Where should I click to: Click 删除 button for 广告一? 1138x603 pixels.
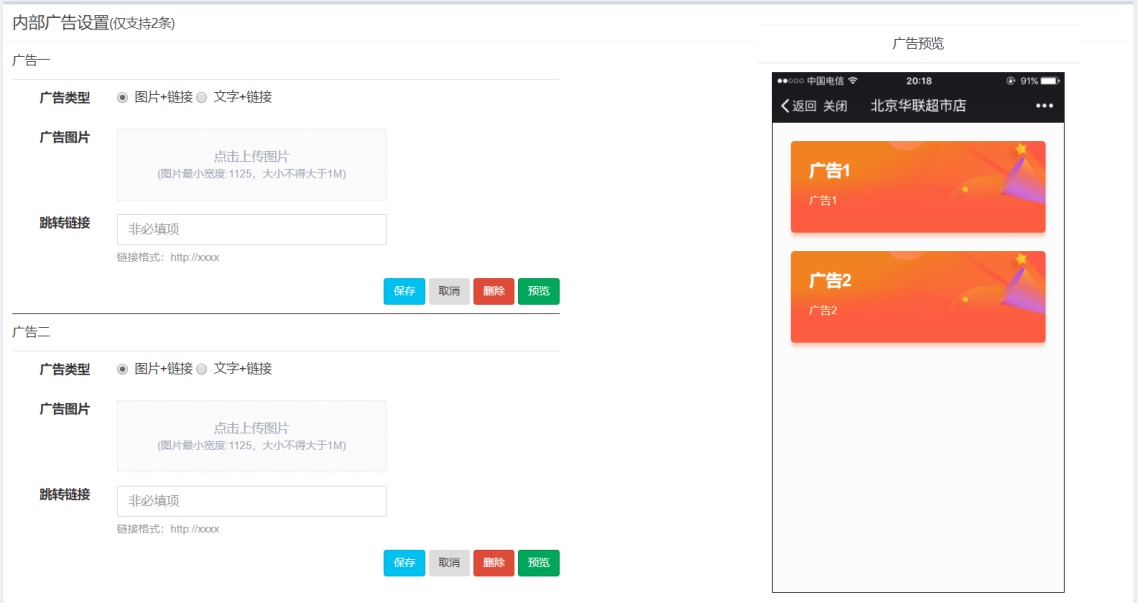pos(494,291)
